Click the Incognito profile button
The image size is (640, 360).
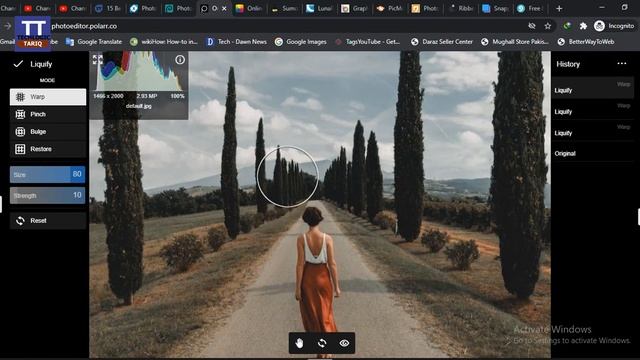coord(614,26)
